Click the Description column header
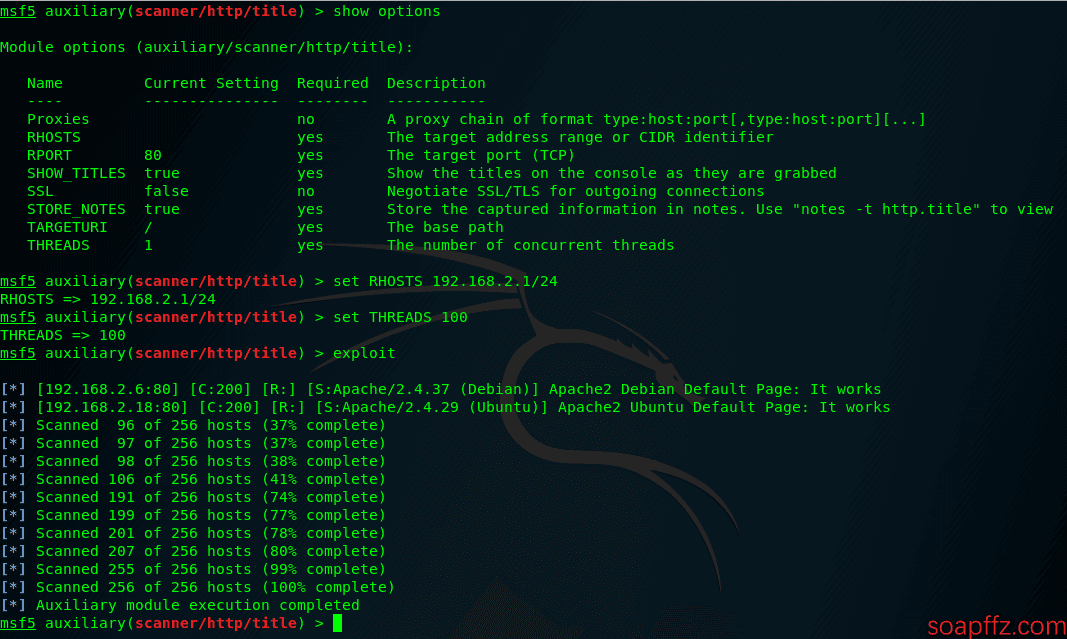Viewport: 1067px width, 639px height. click(436, 83)
